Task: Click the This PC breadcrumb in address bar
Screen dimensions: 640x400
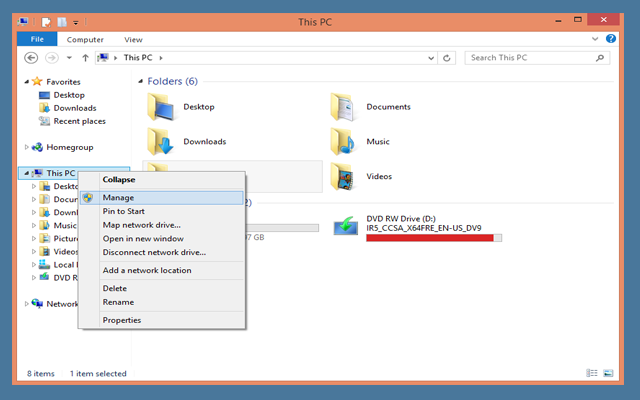Action: [x=138, y=58]
